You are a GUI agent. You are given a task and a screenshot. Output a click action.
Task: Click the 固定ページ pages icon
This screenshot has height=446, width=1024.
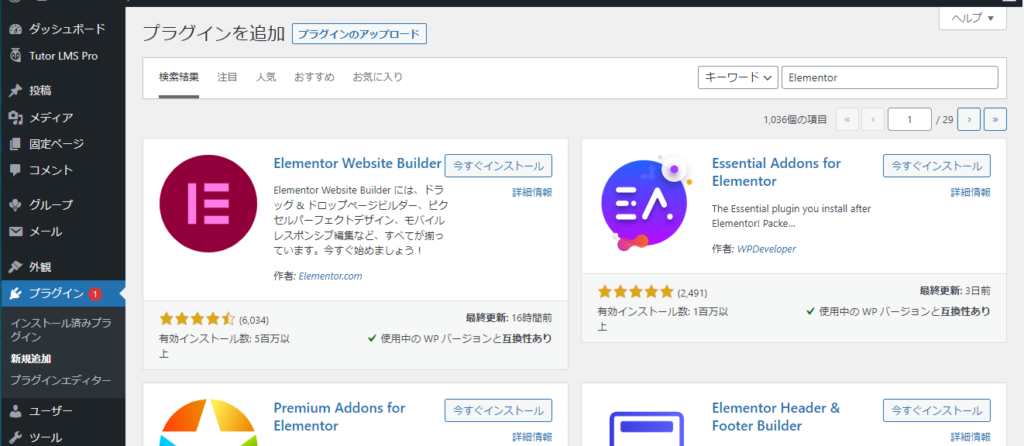click(16, 144)
